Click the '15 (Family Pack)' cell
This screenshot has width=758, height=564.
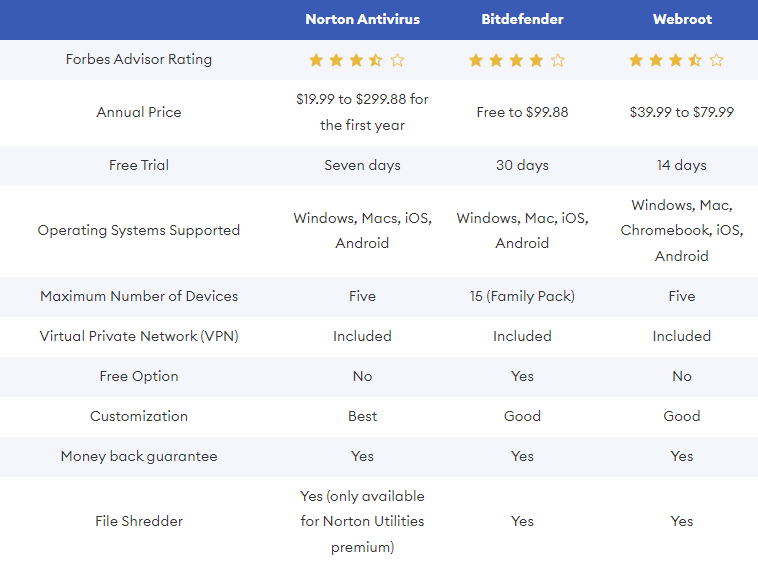point(522,296)
